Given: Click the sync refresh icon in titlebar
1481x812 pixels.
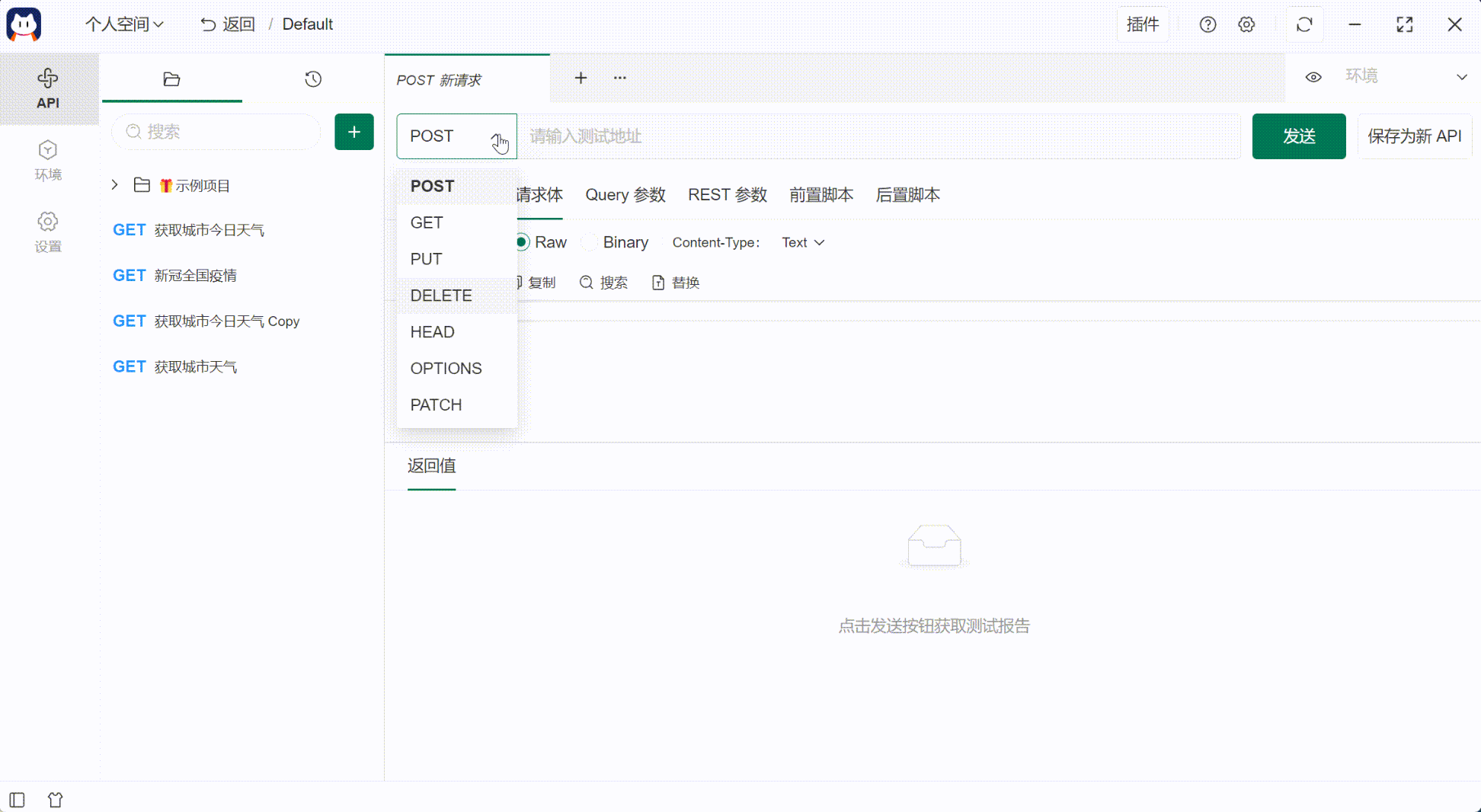Looking at the screenshot, I should 1305,24.
